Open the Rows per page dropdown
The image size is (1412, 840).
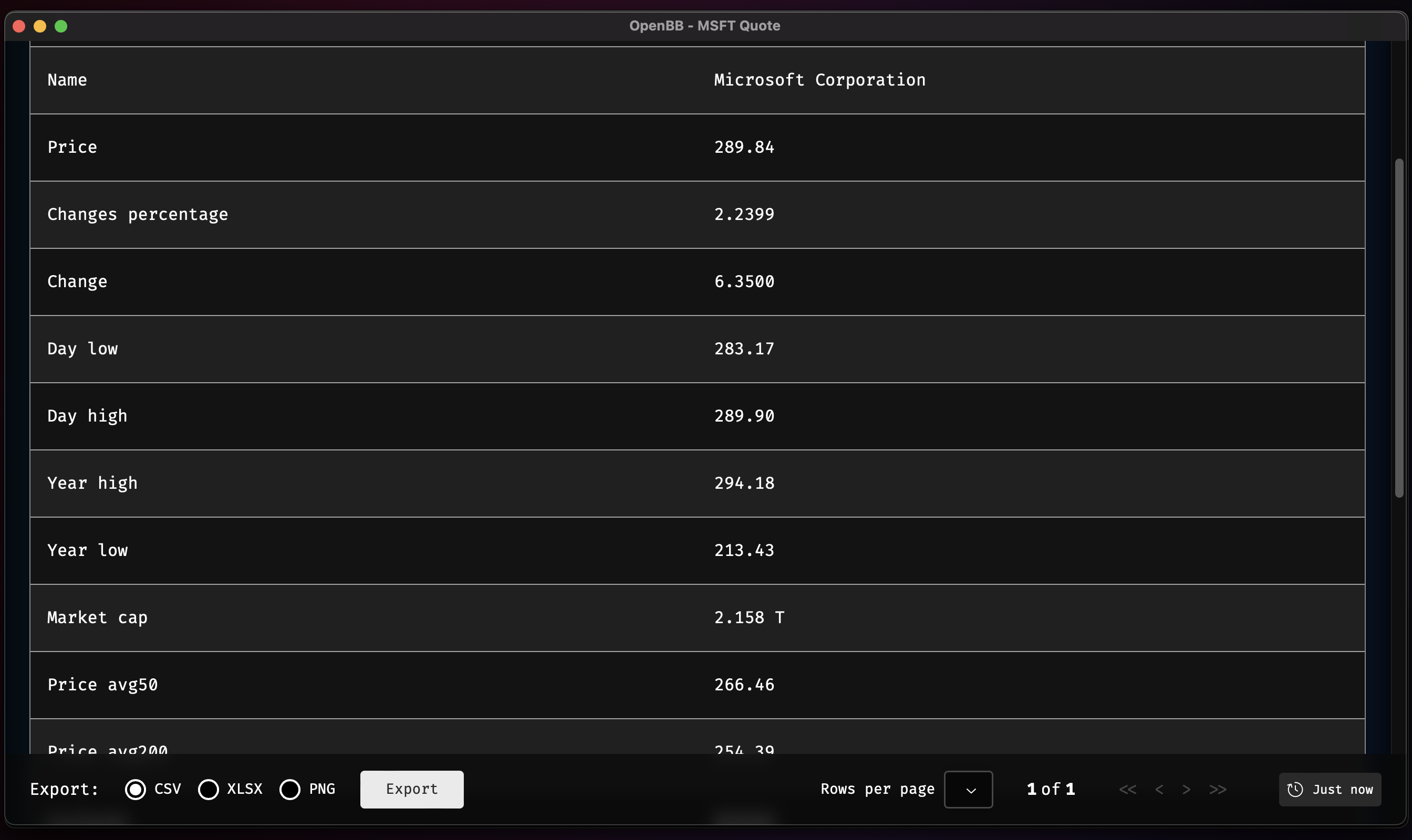point(968,789)
